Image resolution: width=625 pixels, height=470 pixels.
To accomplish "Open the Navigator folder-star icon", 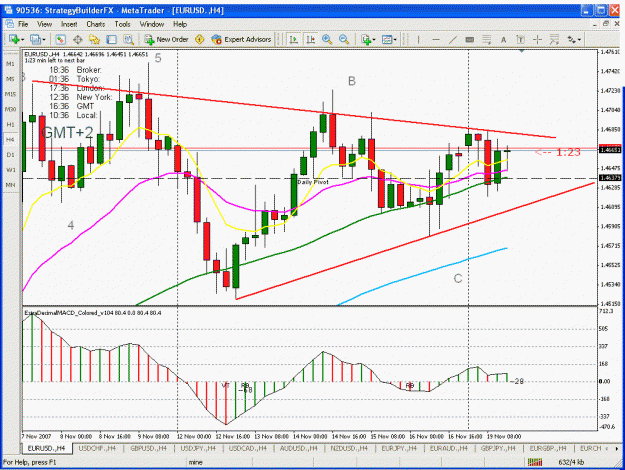I will pyautogui.click(x=94, y=39).
